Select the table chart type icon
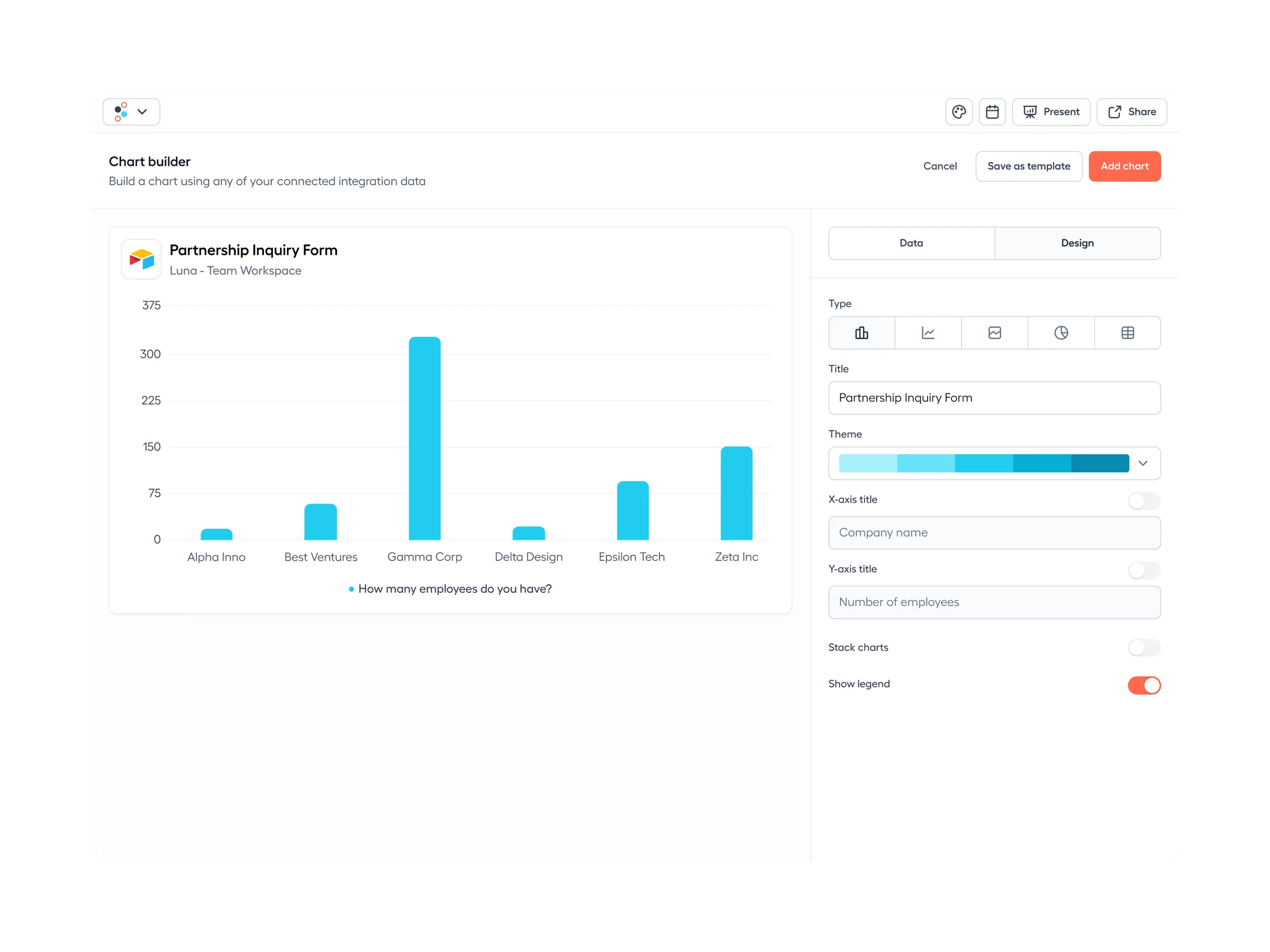1270x952 pixels. tap(1128, 333)
